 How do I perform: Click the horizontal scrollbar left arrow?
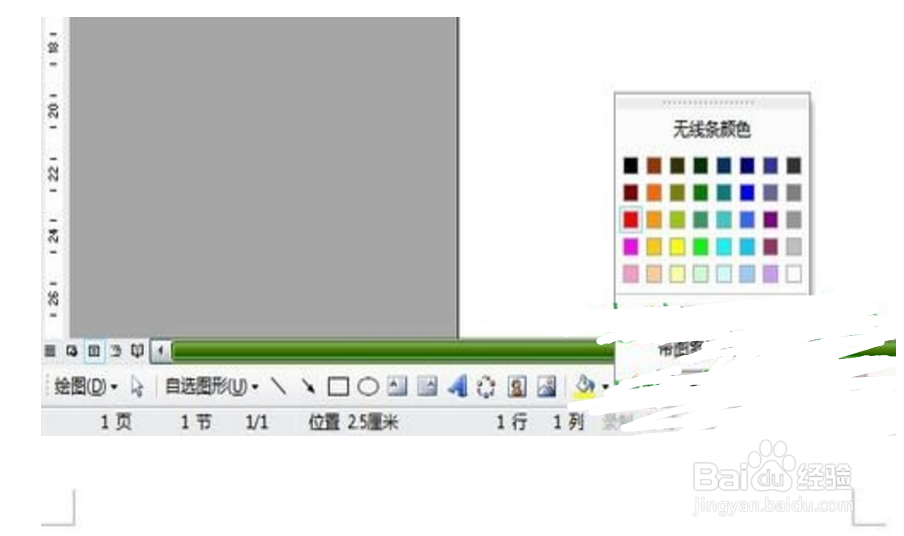tap(161, 350)
